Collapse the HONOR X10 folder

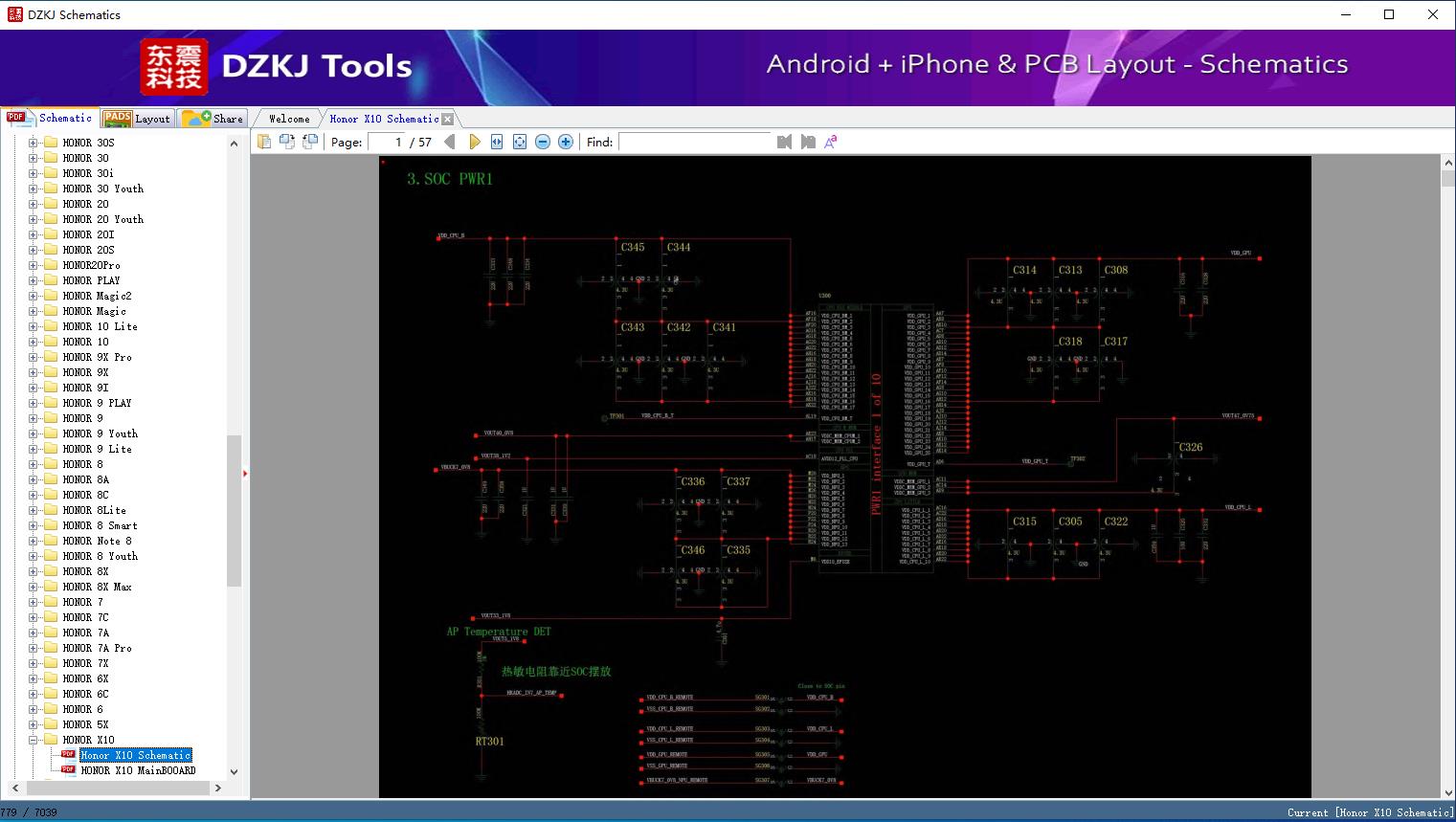tap(34, 740)
